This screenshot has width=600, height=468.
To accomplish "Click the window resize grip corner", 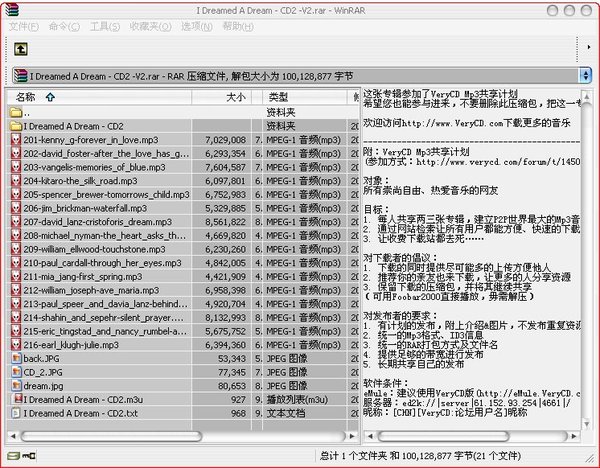I will [x=589, y=457].
